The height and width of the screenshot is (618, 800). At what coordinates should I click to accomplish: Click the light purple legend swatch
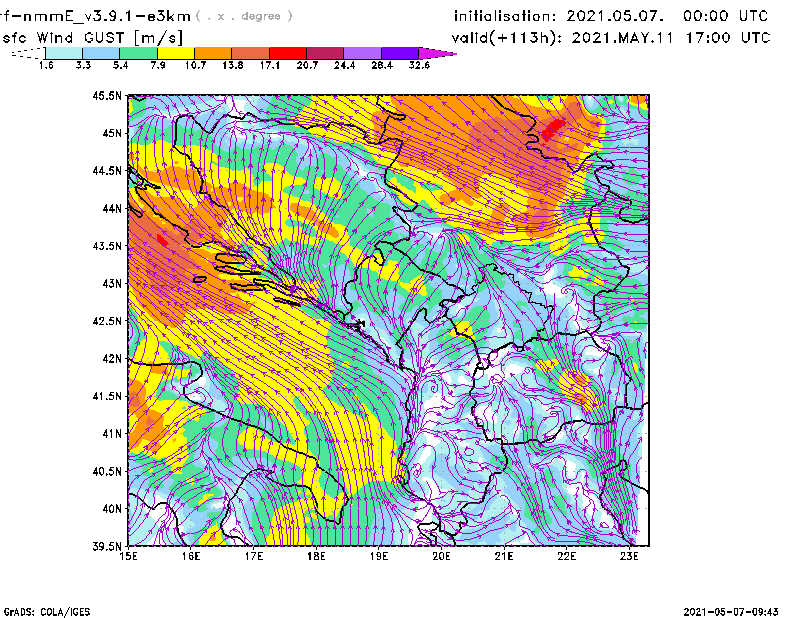click(363, 53)
